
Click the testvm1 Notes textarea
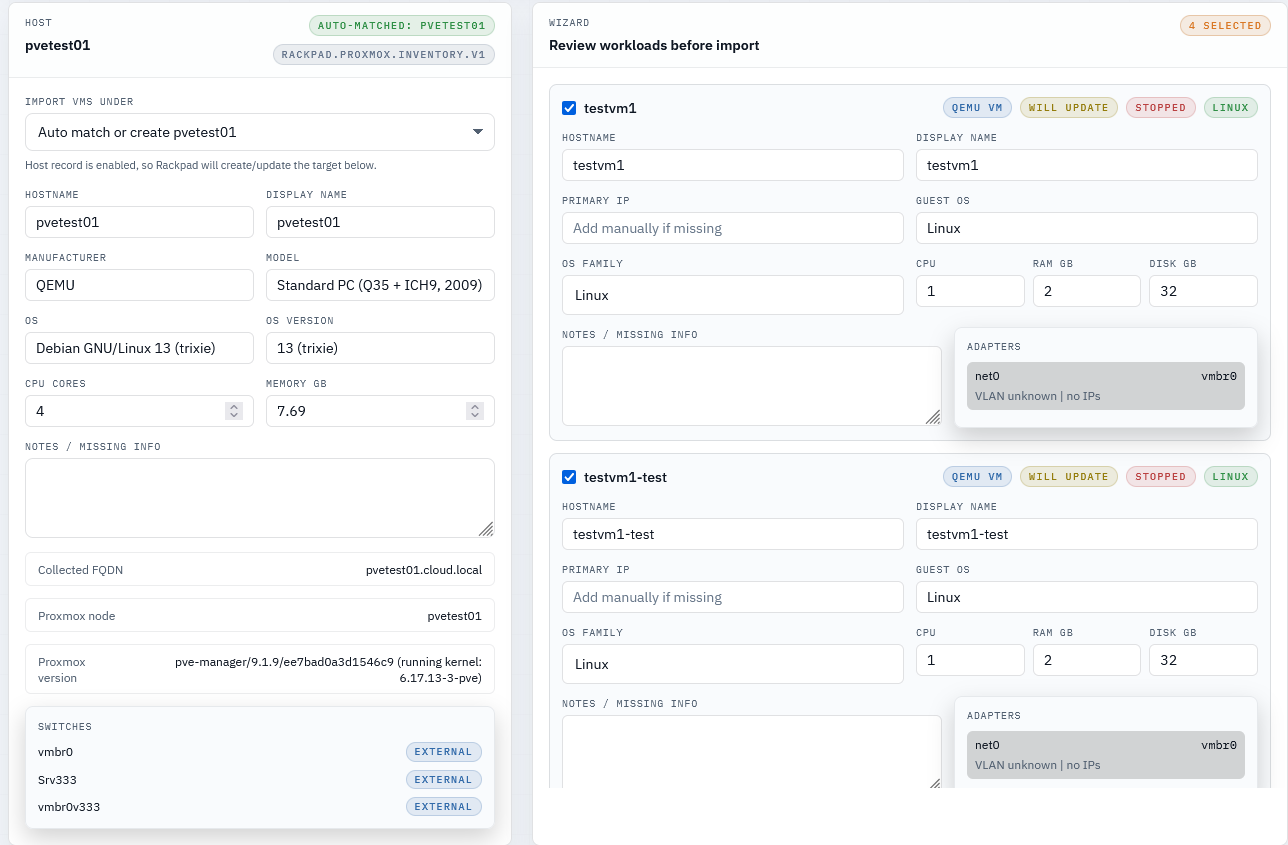click(x=752, y=386)
